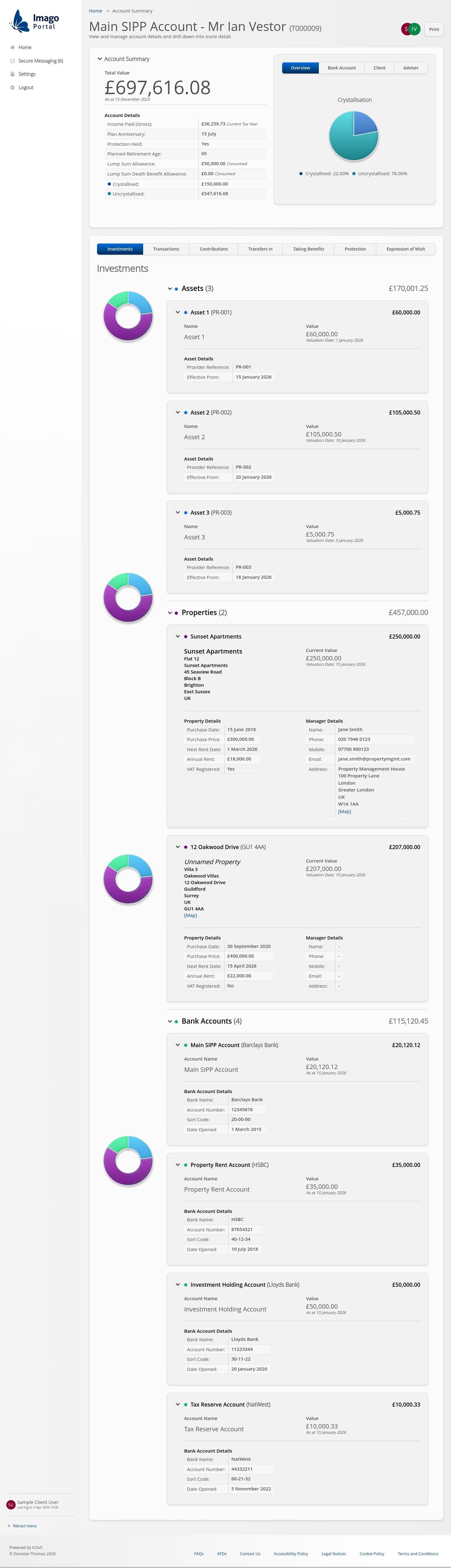The height and width of the screenshot is (1568, 451).
Task: Click the total value £697,616.08
Action: (158, 88)
